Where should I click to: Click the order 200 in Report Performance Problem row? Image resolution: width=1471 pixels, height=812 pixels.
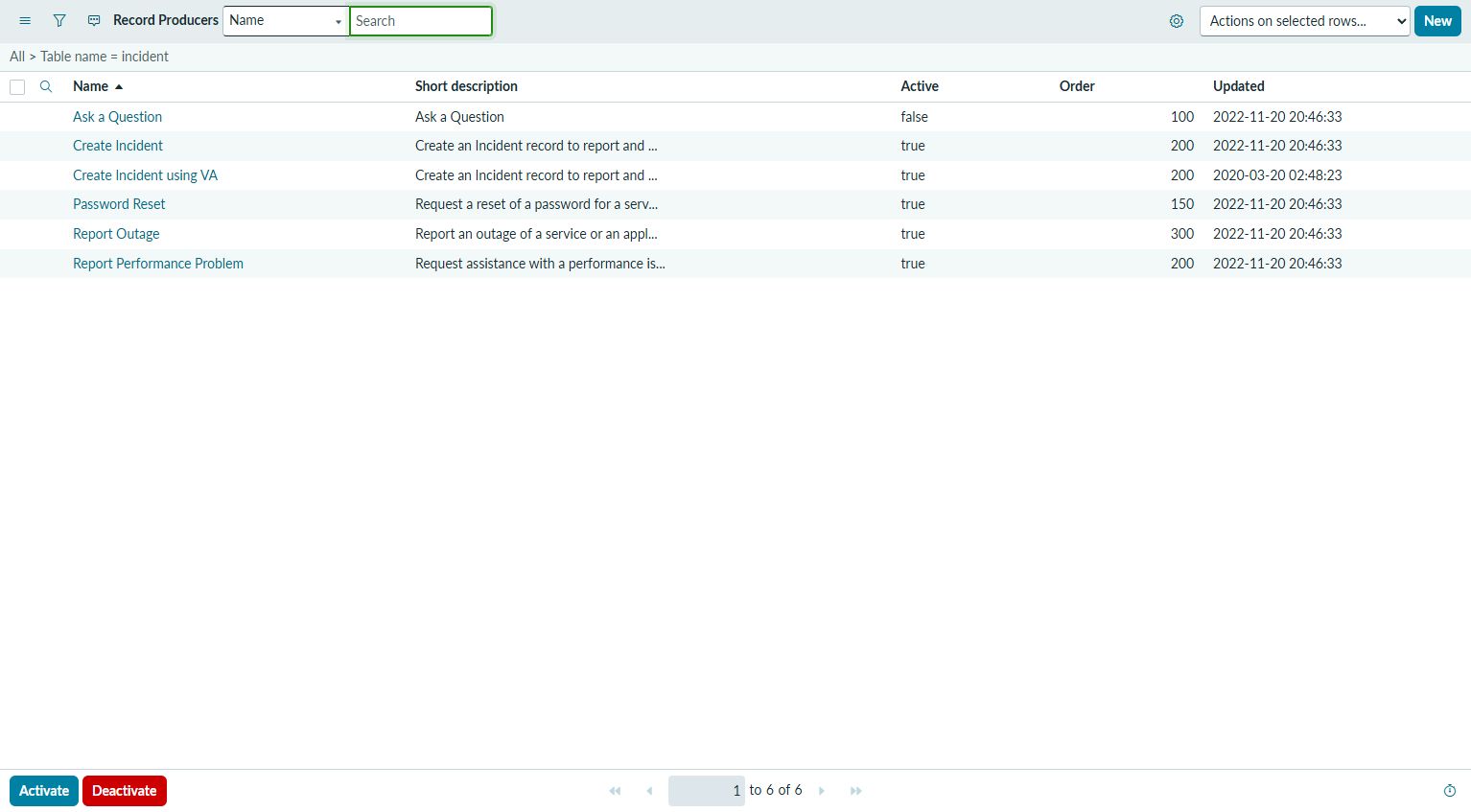tap(1182, 264)
